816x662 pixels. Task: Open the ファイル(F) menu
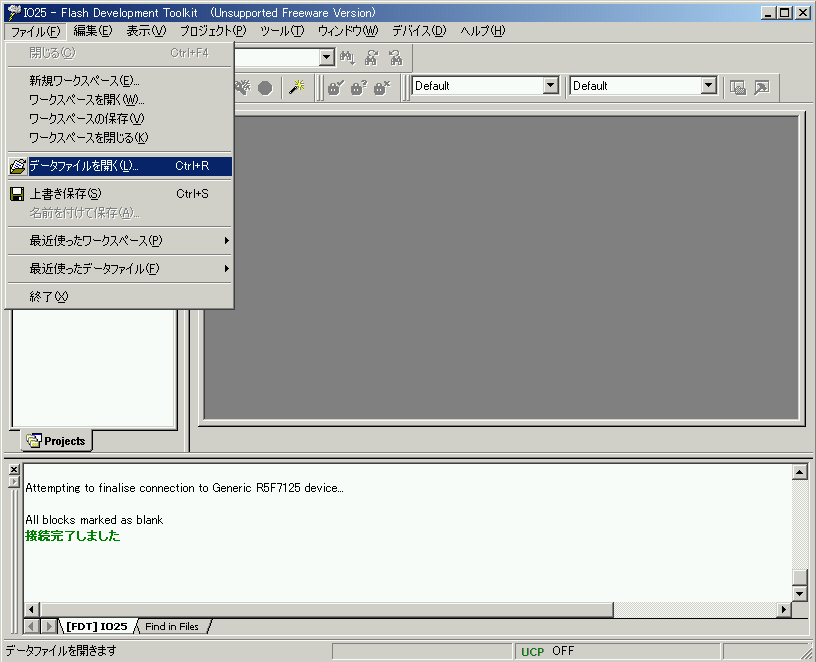coord(35,31)
